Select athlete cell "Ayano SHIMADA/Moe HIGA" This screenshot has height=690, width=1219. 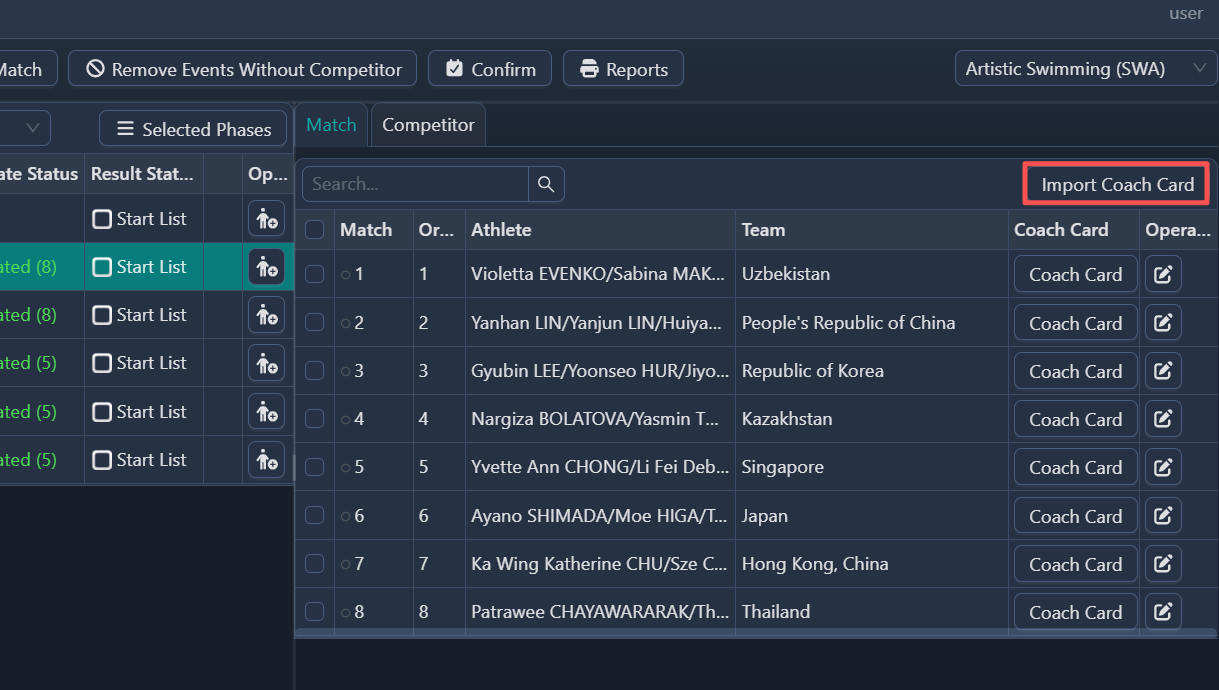(x=600, y=516)
